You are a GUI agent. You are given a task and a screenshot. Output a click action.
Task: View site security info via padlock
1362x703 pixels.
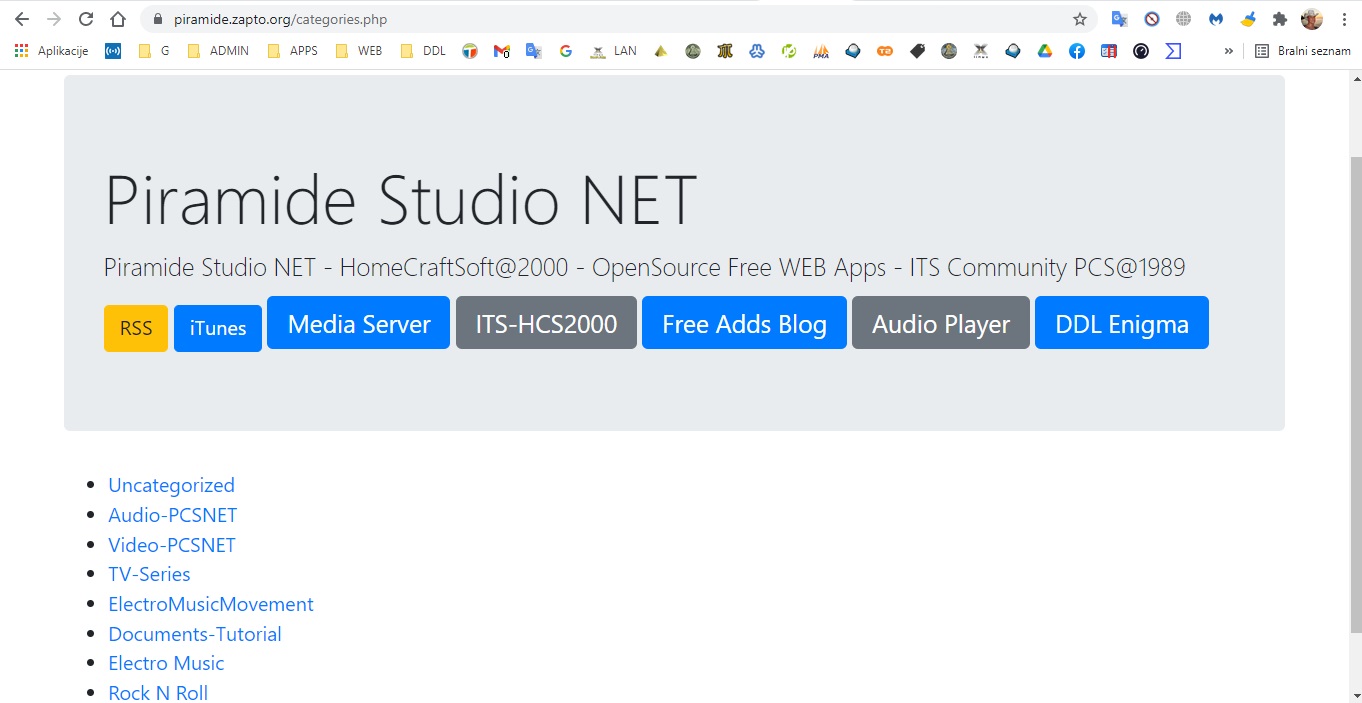coord(157,19)
